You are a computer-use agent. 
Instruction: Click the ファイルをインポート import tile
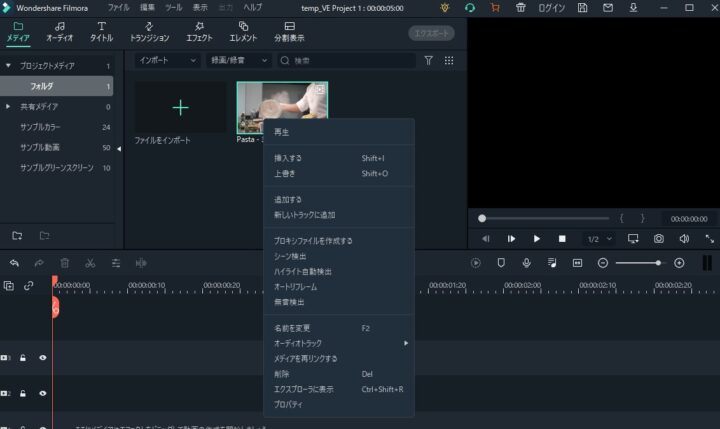click(180, 107)
